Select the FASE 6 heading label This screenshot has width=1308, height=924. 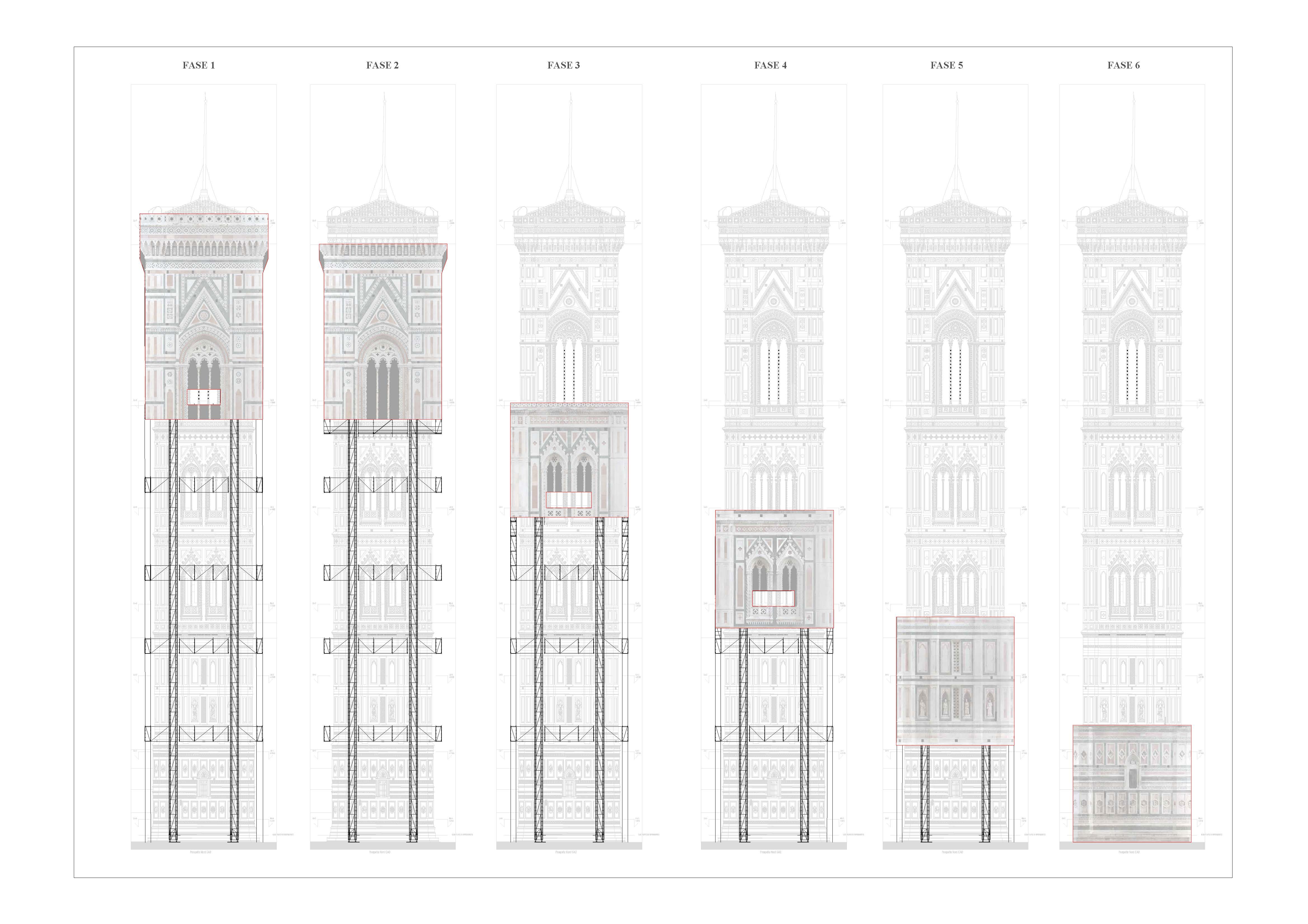tap(1123, 65)
